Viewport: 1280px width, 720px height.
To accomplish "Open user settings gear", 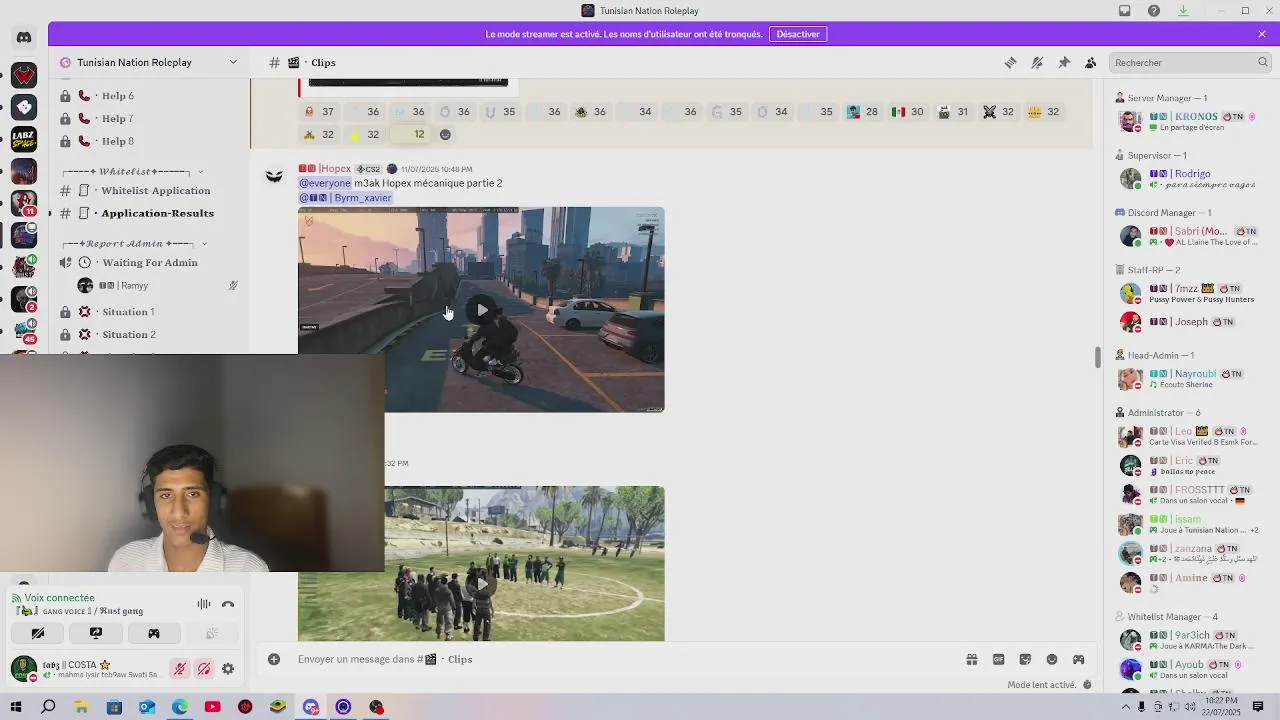I will (228, 669).
